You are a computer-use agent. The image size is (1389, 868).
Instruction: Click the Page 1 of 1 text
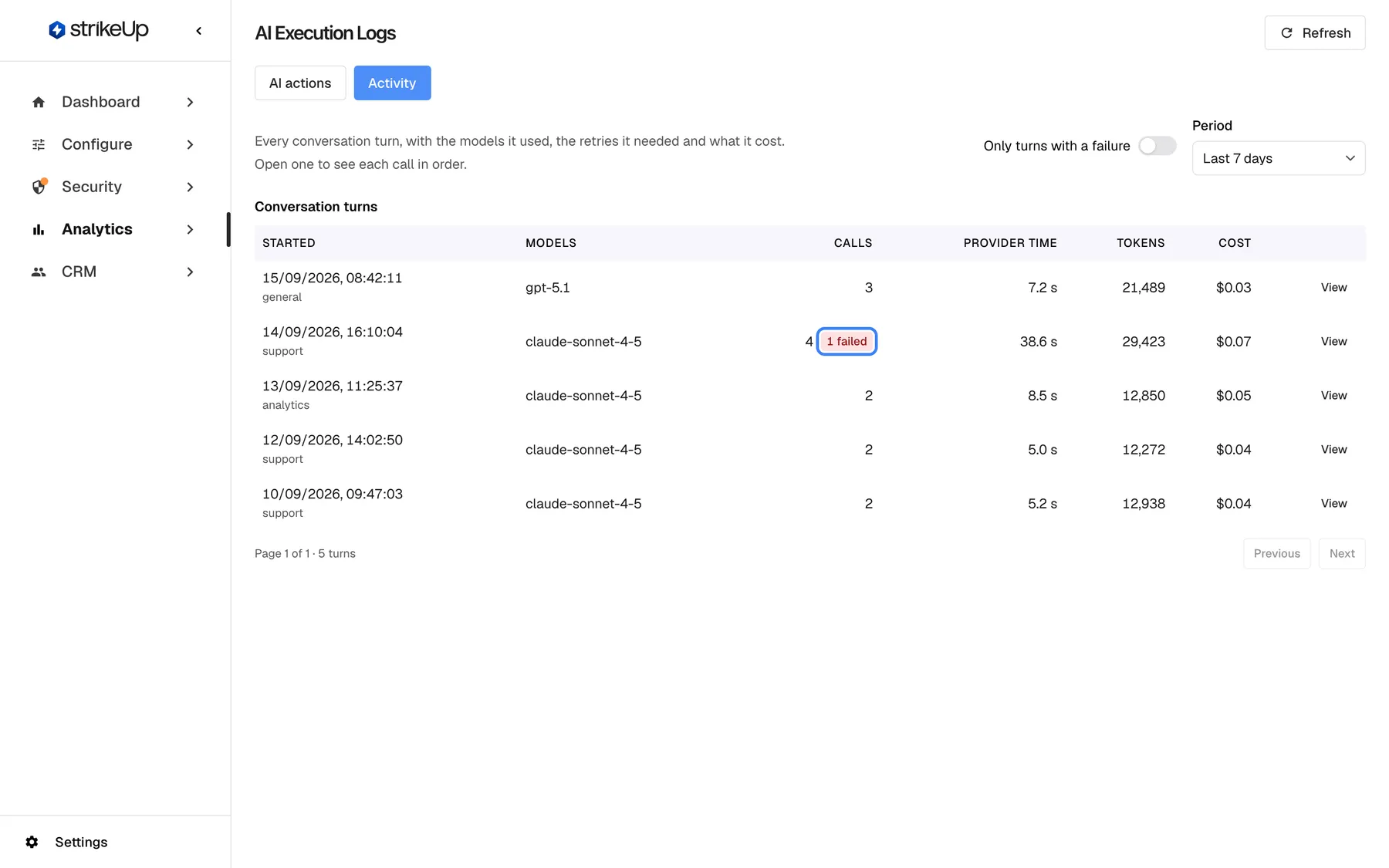point(282,553)
